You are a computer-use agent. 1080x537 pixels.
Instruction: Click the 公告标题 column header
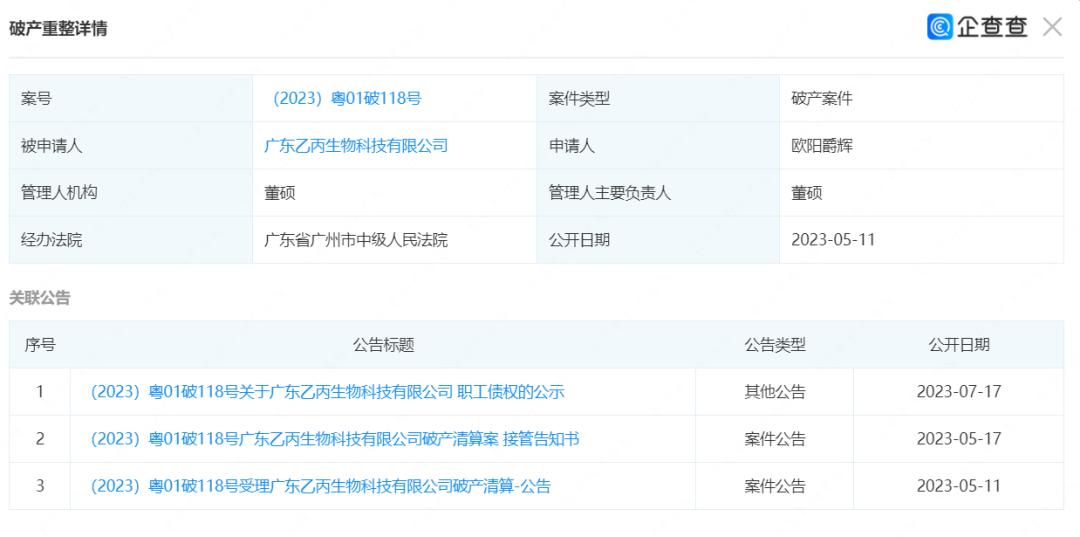pyautogui.click(x=384, y=345)
